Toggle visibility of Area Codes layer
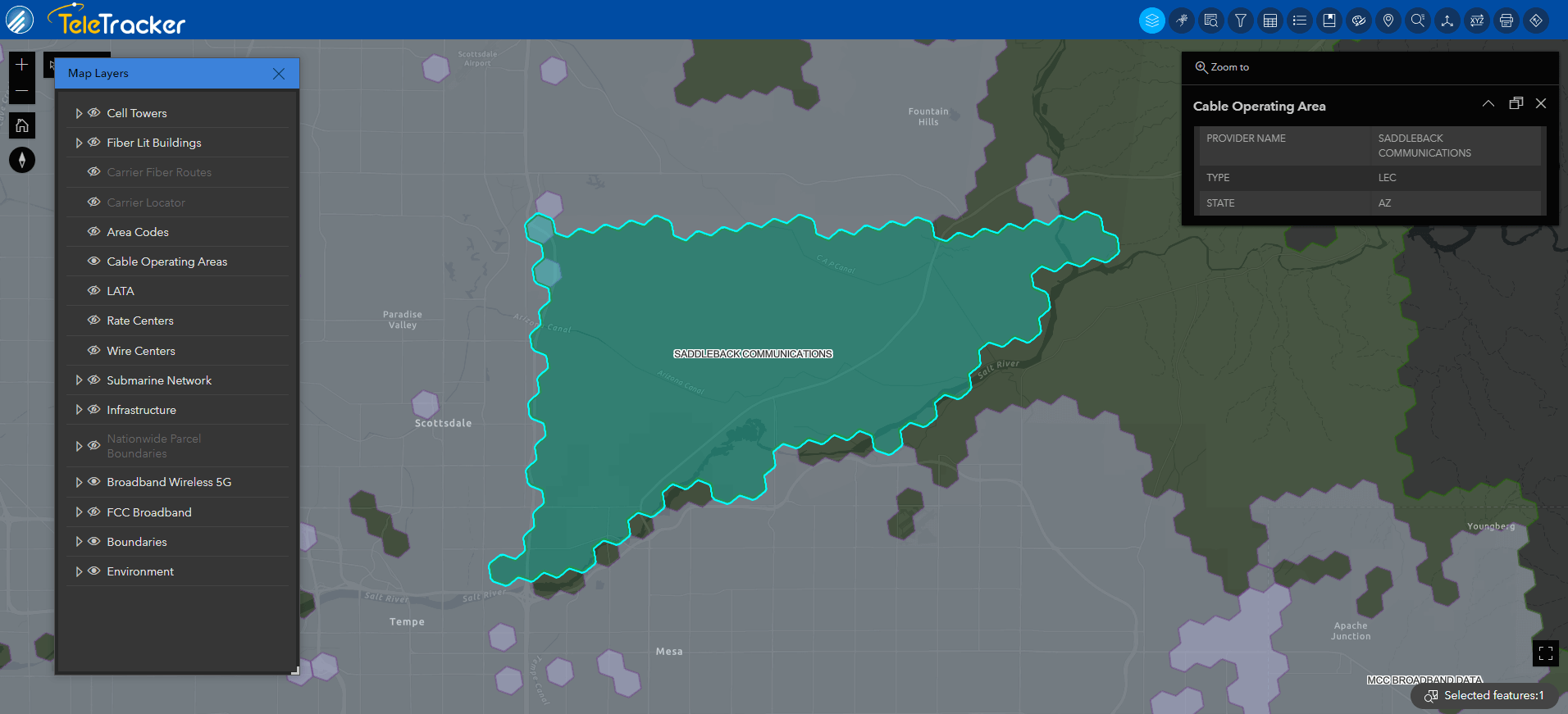 pos(94,232)
